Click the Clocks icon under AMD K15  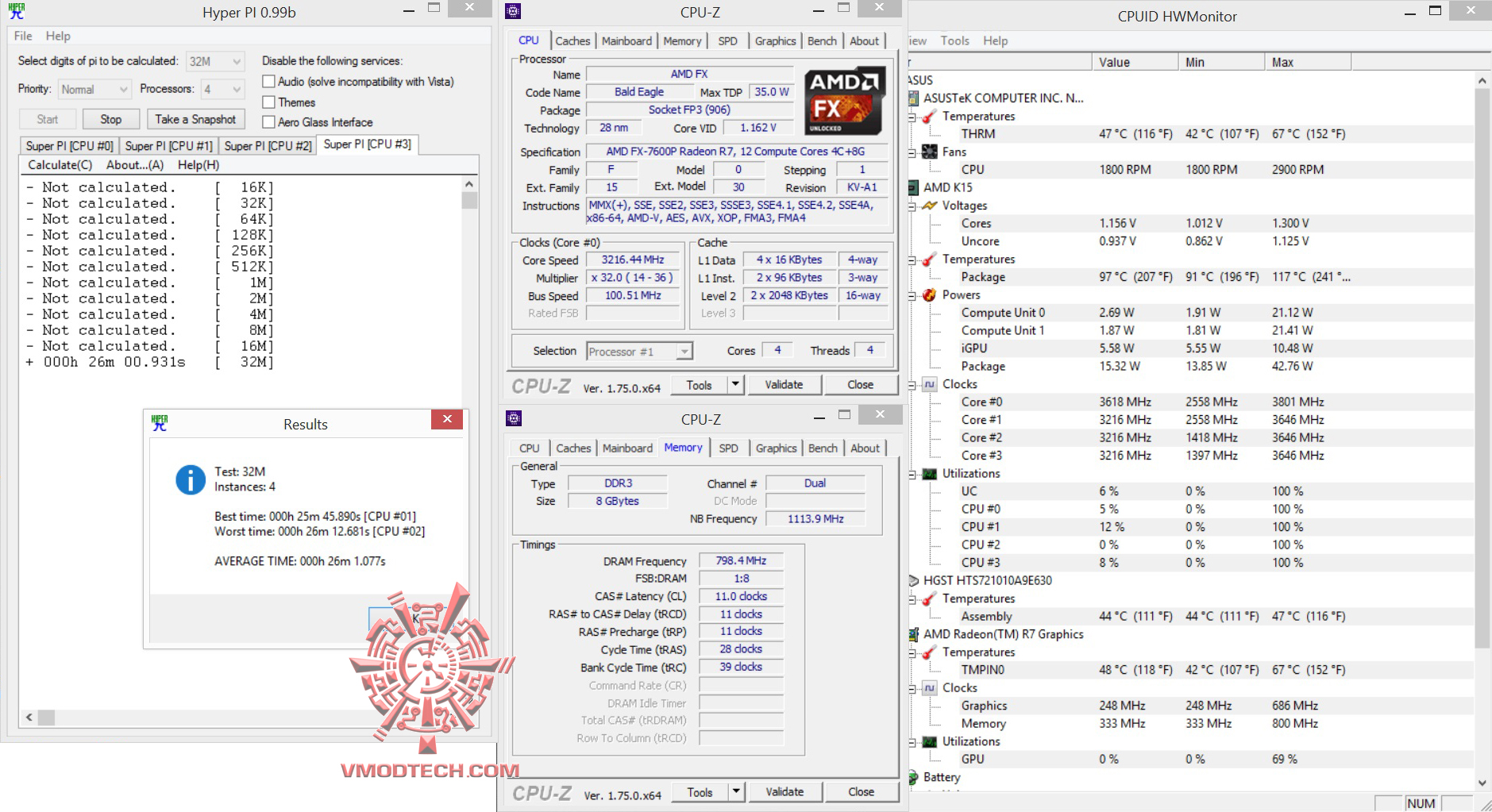pyautogui.click(x=929, y=384)
